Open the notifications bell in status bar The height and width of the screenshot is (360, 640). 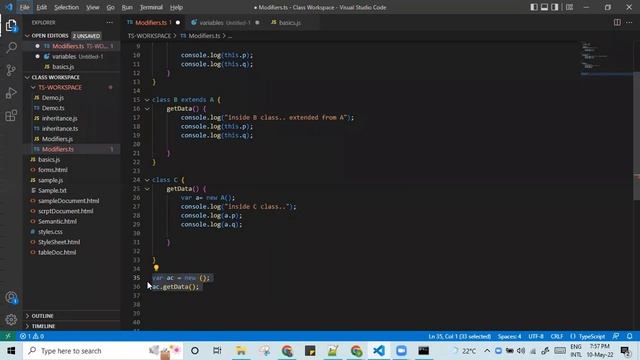[630, 336]
